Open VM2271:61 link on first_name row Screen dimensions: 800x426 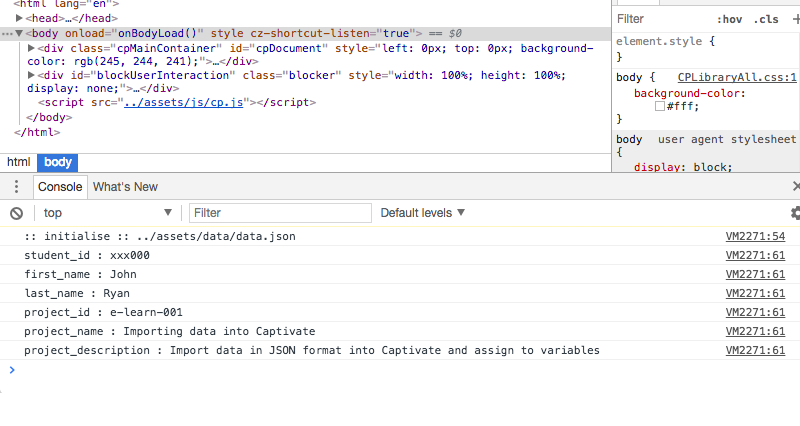[x=755, y=274]
